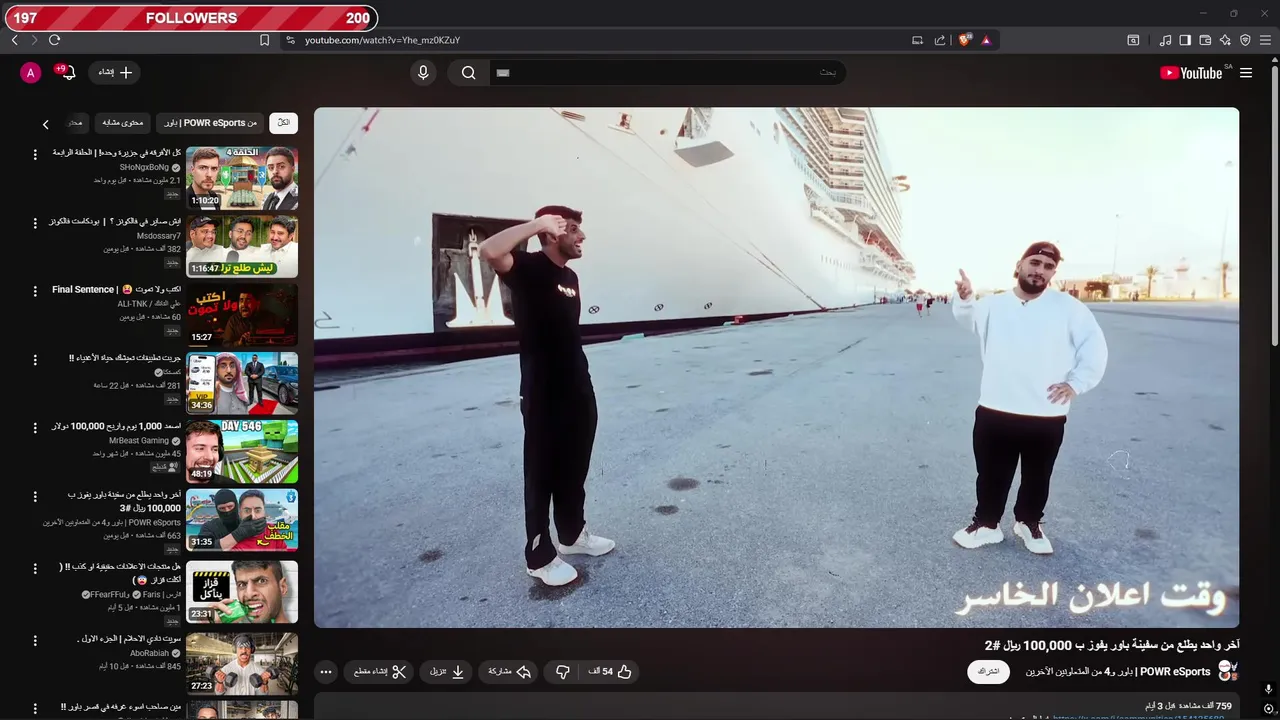Open options menu for AboRabiah video
This screenshot has width=1280, height=720.
[x=35, y=639]
